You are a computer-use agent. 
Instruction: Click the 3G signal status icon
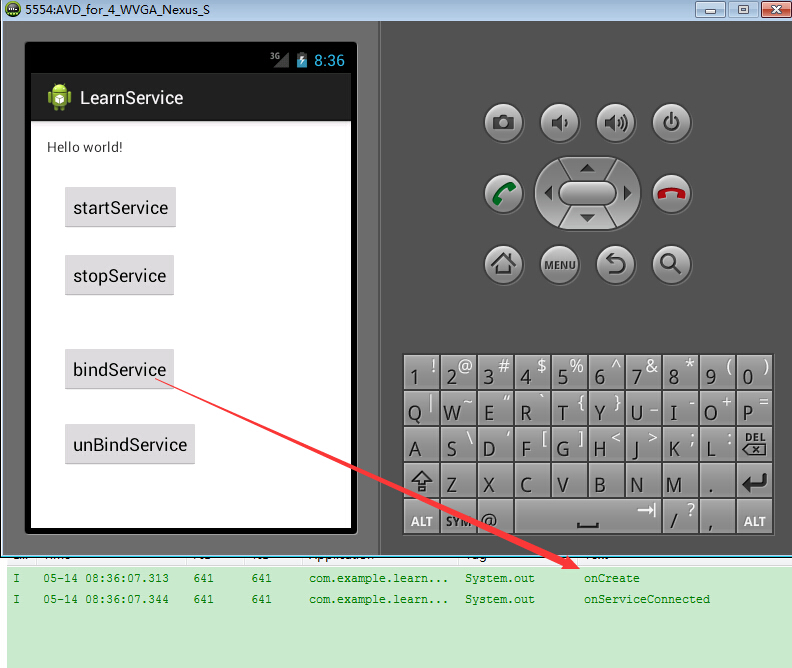tap(279, 59)
